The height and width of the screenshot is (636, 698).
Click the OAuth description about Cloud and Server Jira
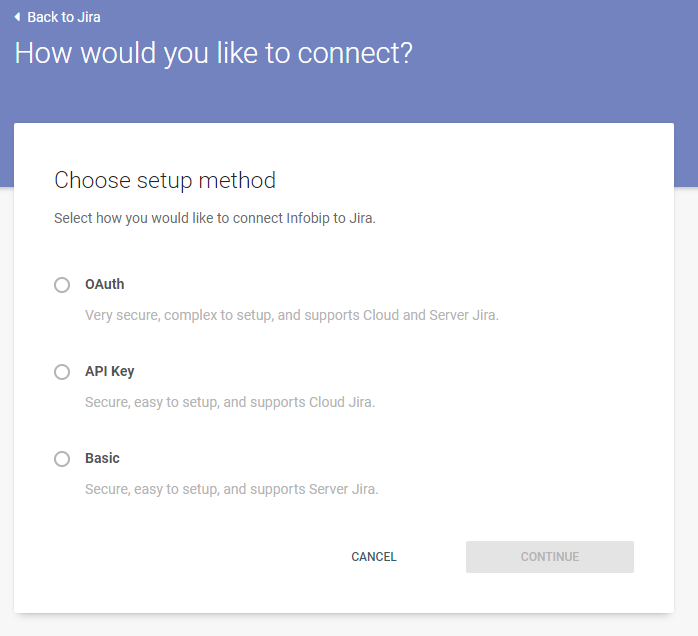click(x=291, y=315)
